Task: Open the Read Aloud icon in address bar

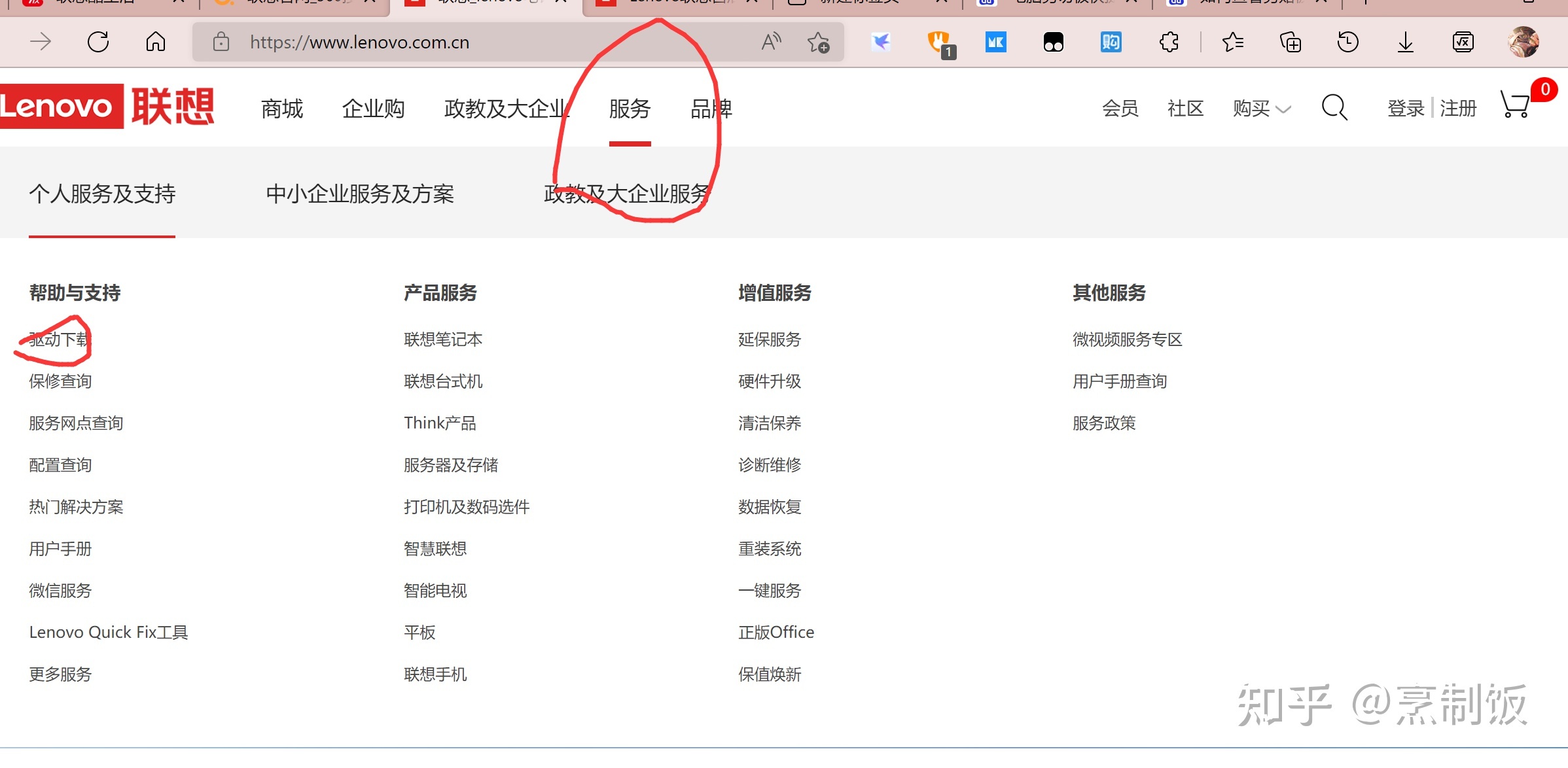Action: (x=772, y=42)
